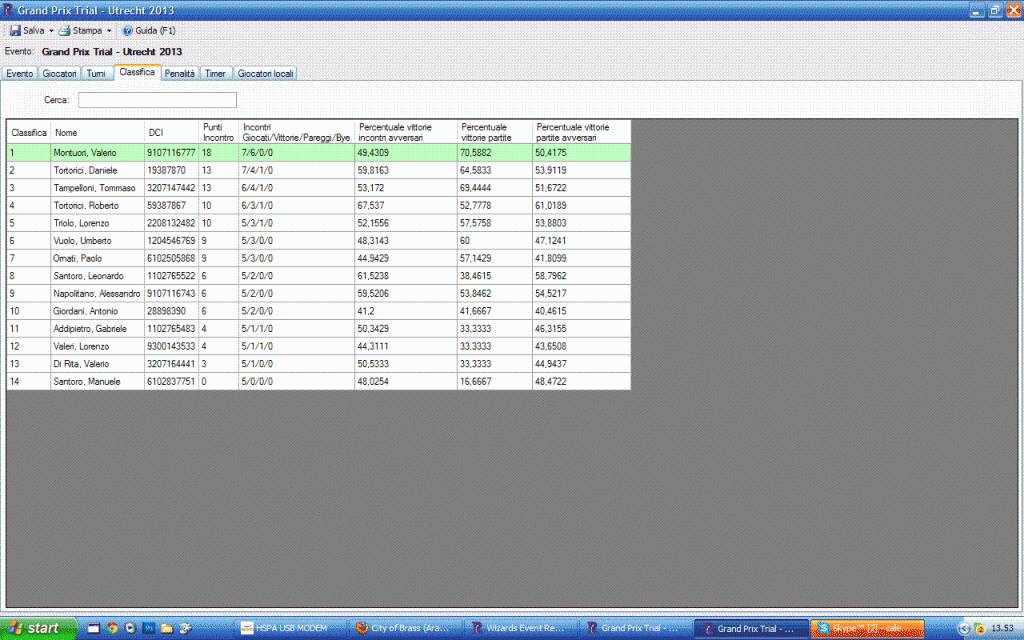The width and height of the screenshot is (1024, 640).
Task: Click the Cerca search field
Action: point(157,100)
